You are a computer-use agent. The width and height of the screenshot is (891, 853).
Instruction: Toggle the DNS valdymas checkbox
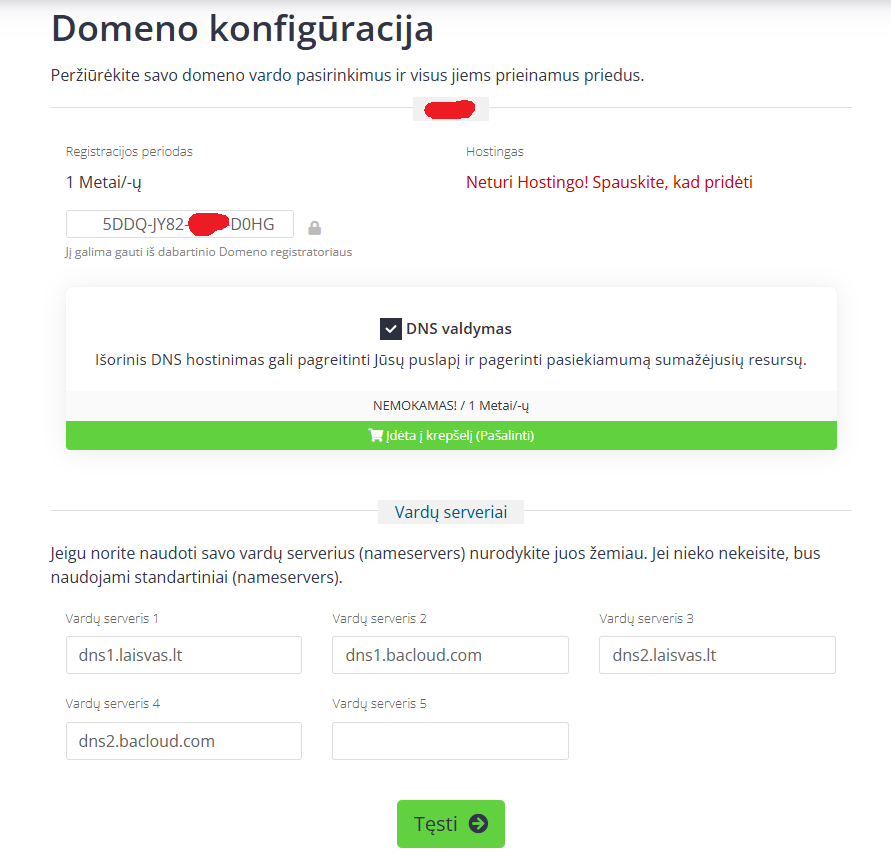click(391, 329)
